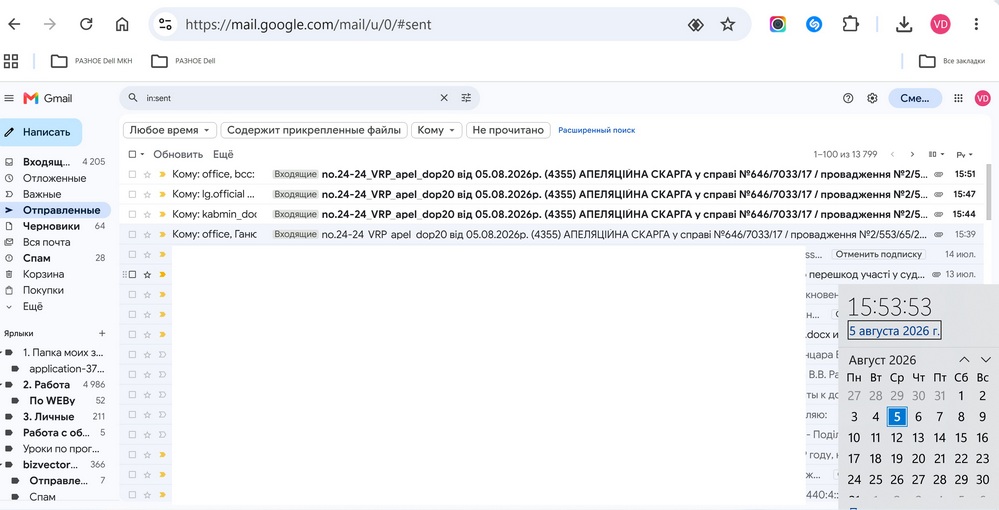Tick checkbox of the 14 июл. email
This screenshot has width=999, height=510.
[133, 254]
